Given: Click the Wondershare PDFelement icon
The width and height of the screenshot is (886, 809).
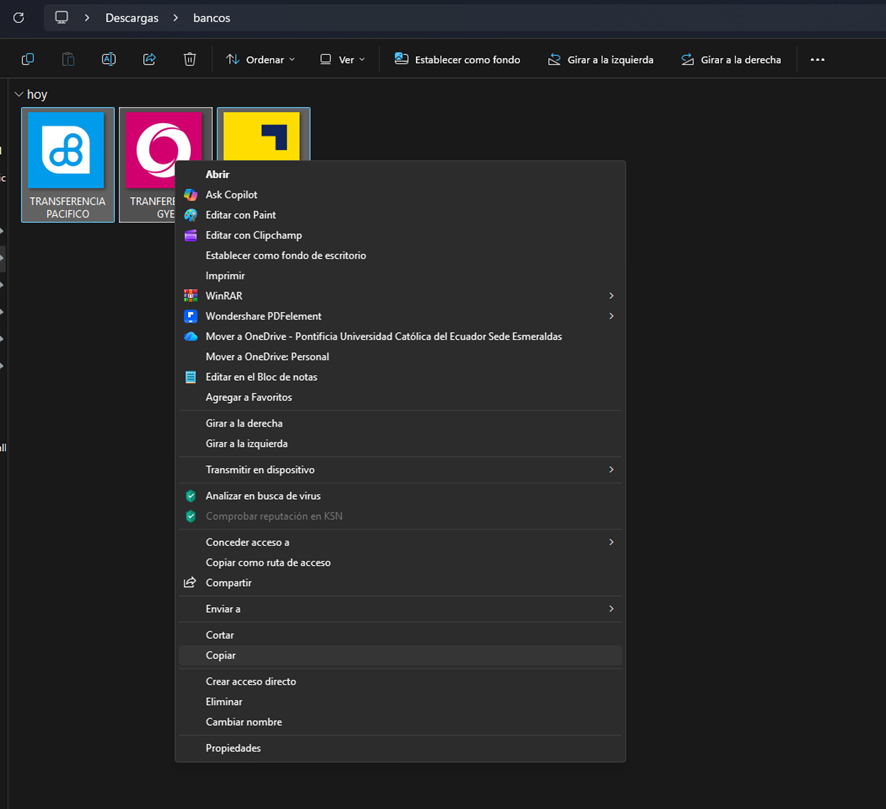Looking at the screenshot, I should click(x=191, y=316).
